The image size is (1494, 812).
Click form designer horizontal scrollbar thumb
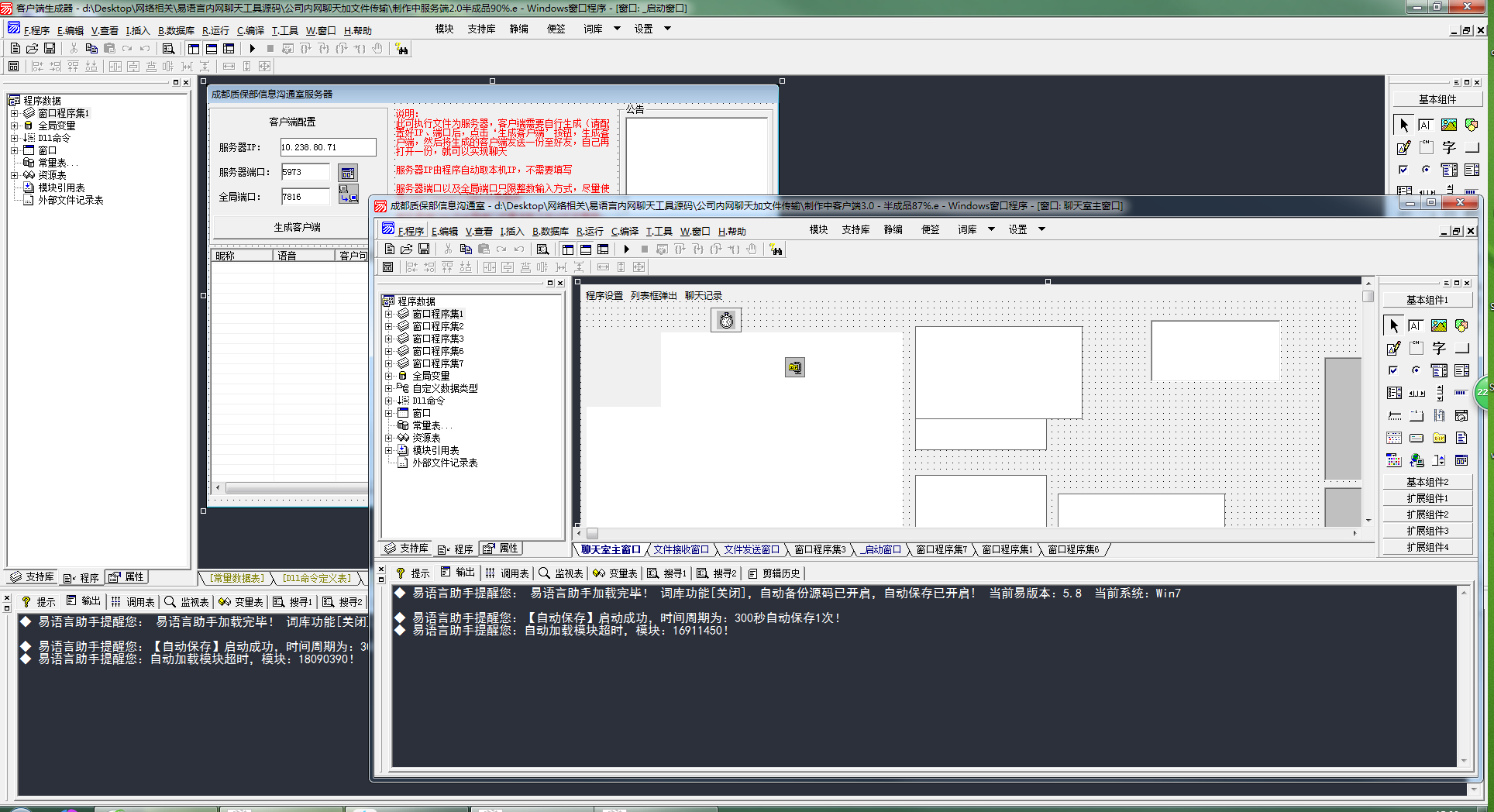coord(593,533)
